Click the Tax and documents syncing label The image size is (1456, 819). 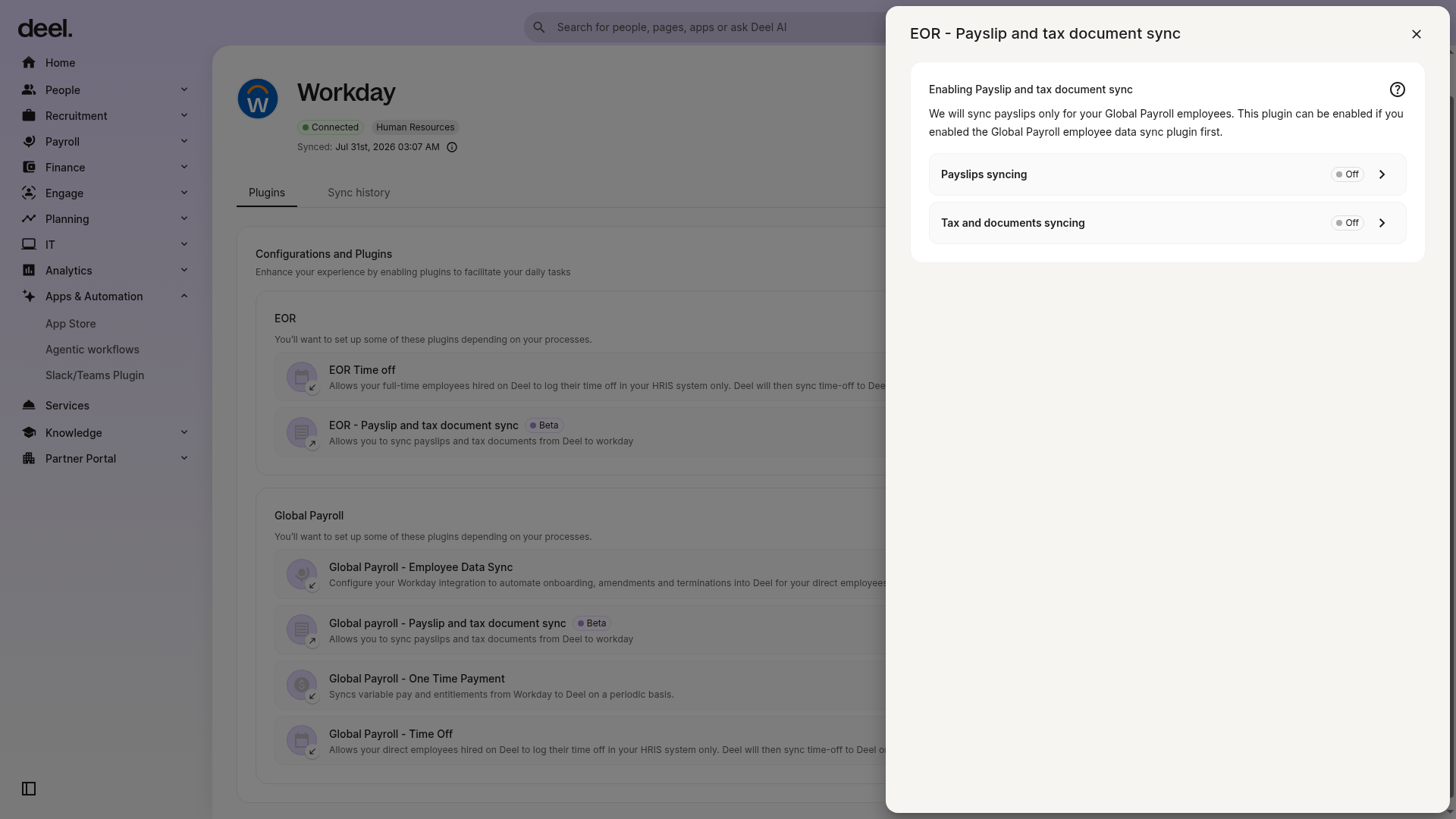1012,223
